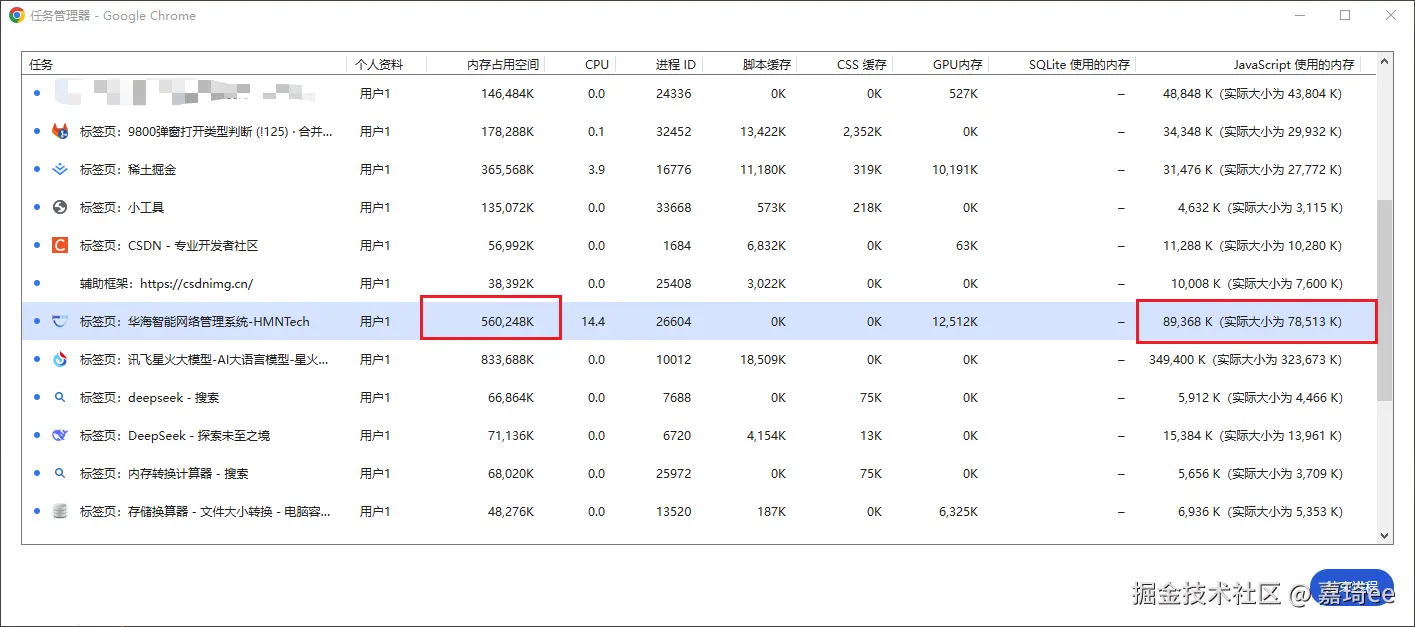This screenshot has height=627, width=1415.
Task: Click the 华海智能网络管理系统 tab favicon
Action: click(60, 321)
